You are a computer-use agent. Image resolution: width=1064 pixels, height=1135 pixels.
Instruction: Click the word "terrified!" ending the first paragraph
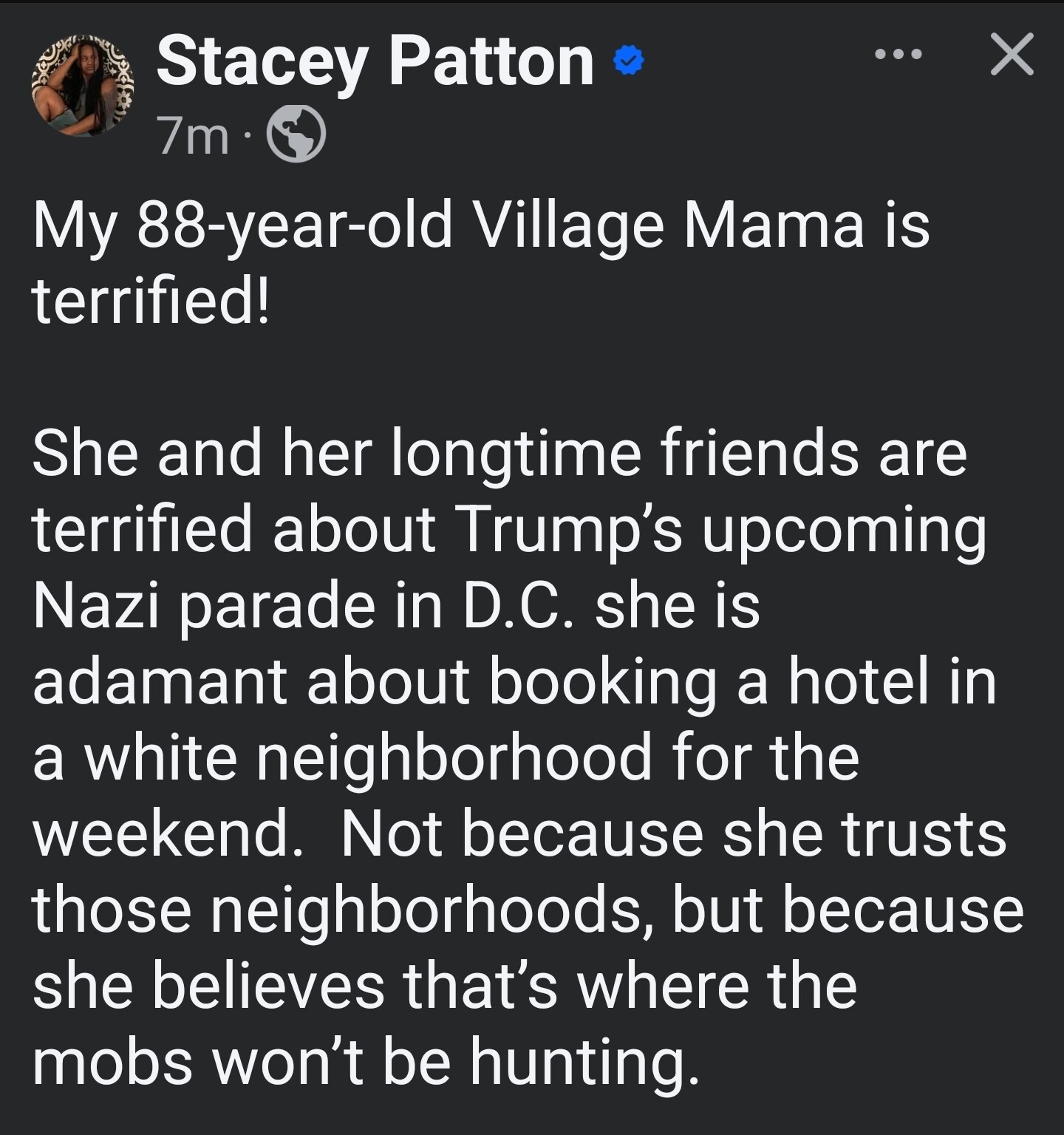coord(151,301)
